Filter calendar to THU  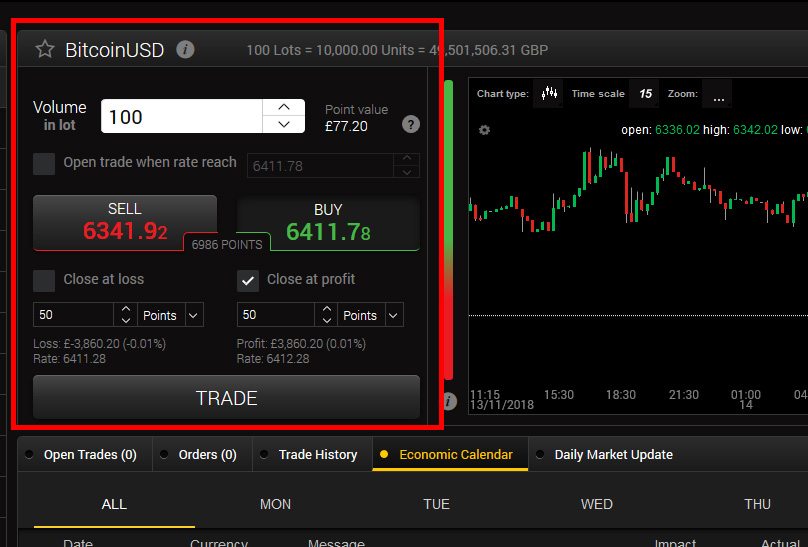click(x=758, y=504)
